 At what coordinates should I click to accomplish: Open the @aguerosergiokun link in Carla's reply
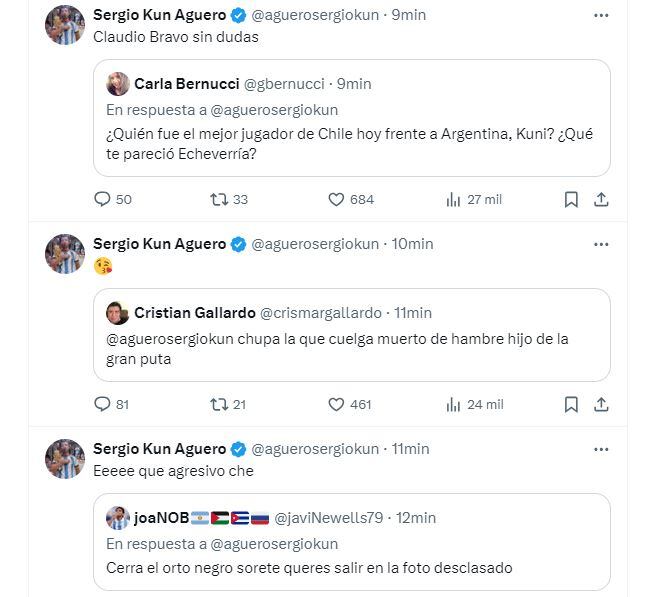273,110
